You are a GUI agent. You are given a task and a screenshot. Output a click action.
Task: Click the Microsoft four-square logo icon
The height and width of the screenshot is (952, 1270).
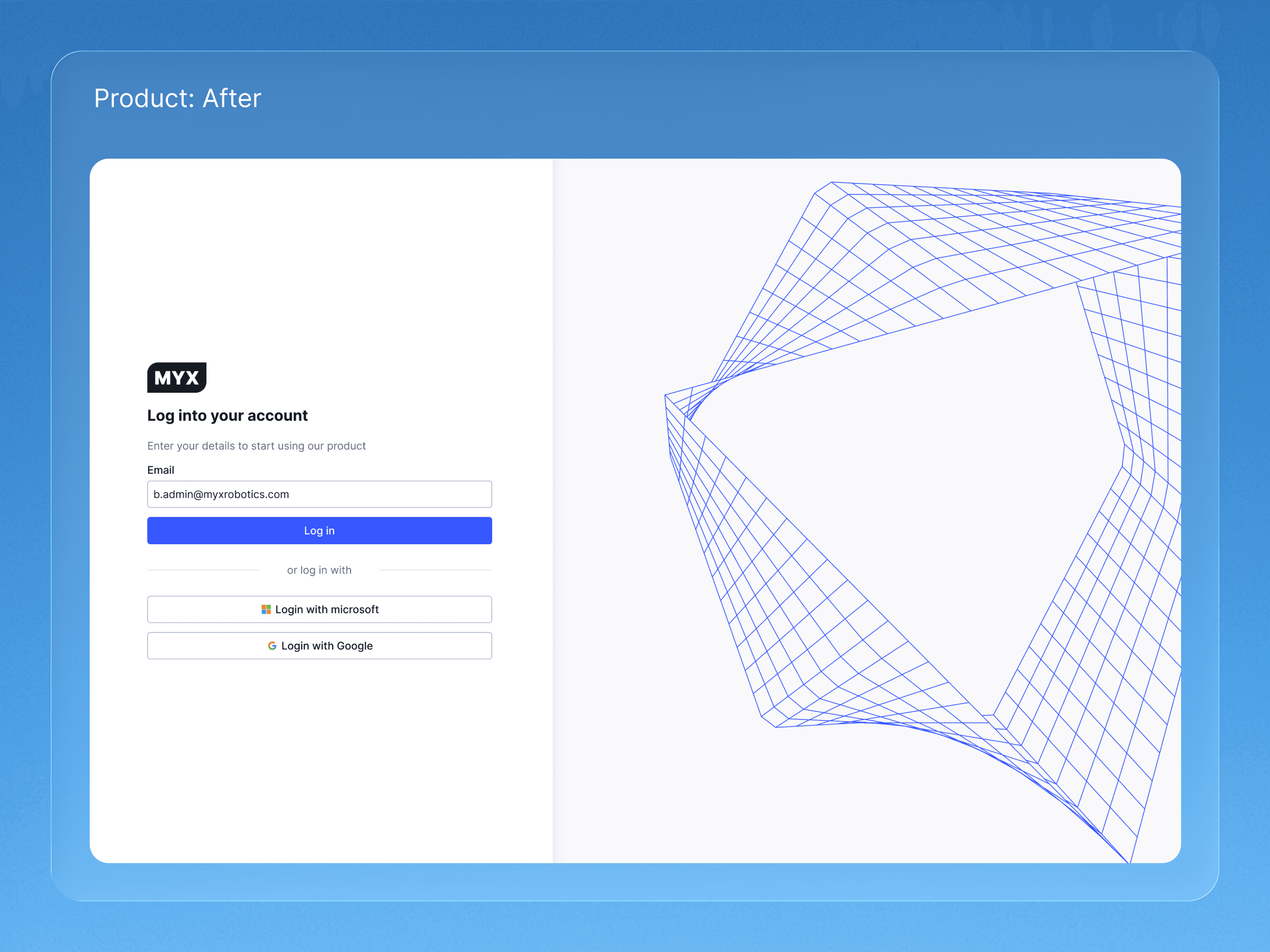(266, 609)
